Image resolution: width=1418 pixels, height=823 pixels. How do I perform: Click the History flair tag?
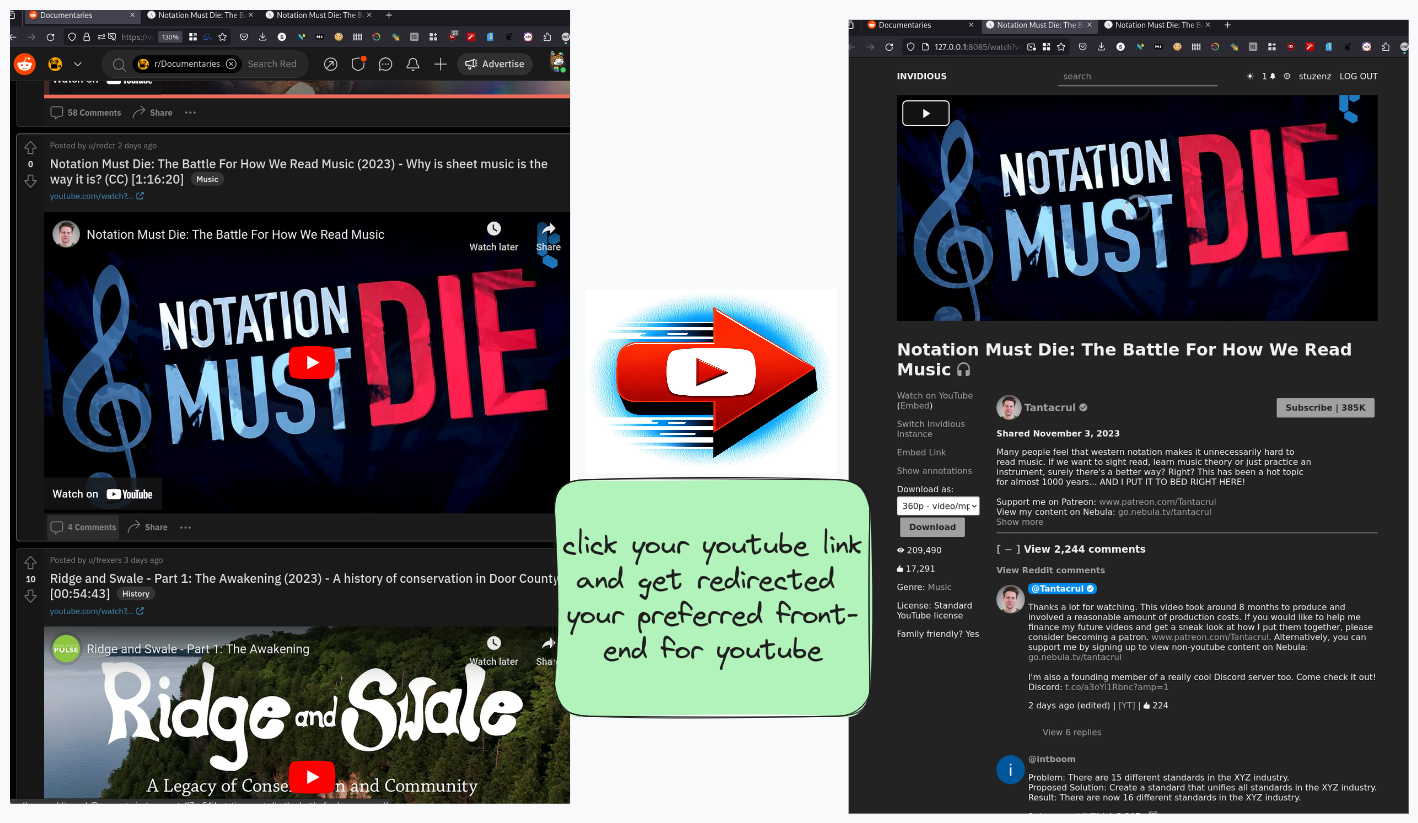[136, 594]
